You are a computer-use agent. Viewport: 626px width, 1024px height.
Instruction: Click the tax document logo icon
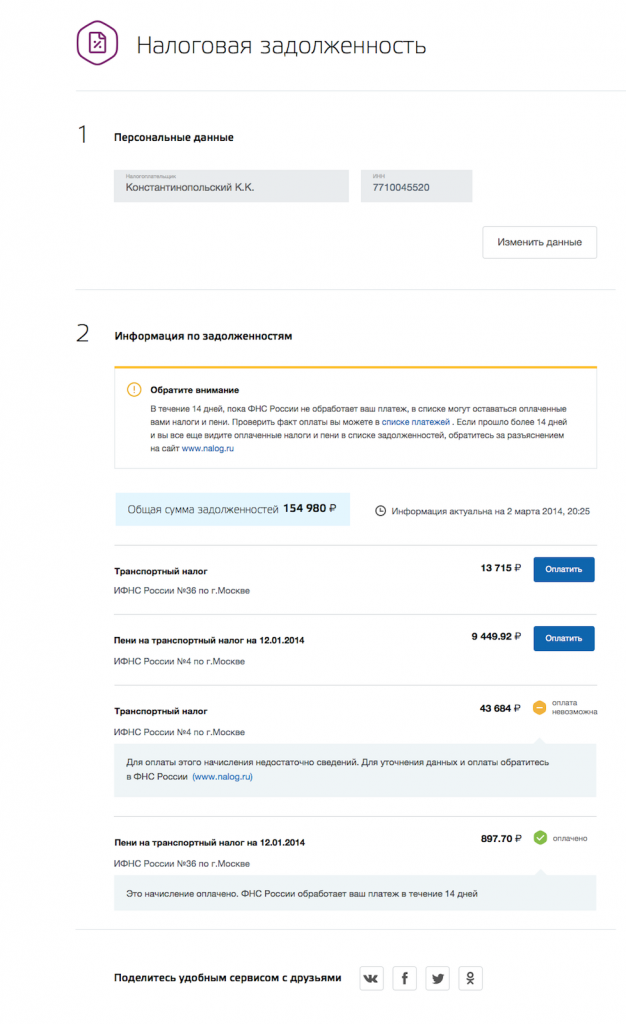[x=95, y=43]
